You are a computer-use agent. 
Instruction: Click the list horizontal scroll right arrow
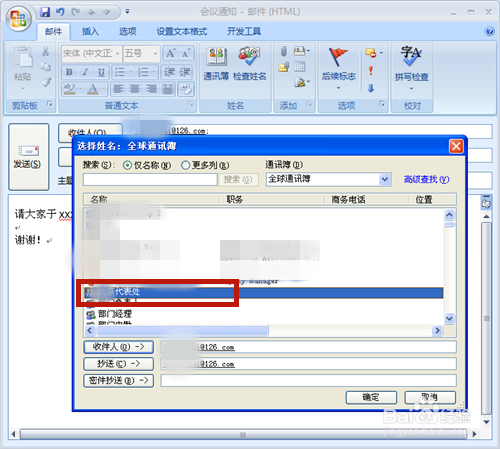pyautogui.click(x=437, y=330)
